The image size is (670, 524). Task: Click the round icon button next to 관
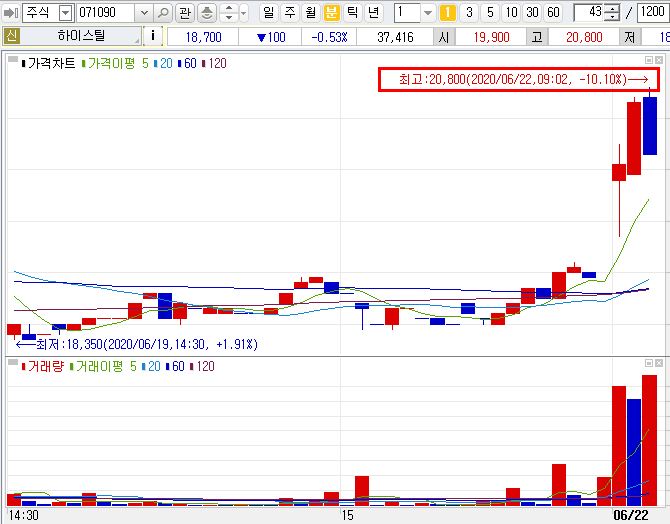[x=207, y=13]
